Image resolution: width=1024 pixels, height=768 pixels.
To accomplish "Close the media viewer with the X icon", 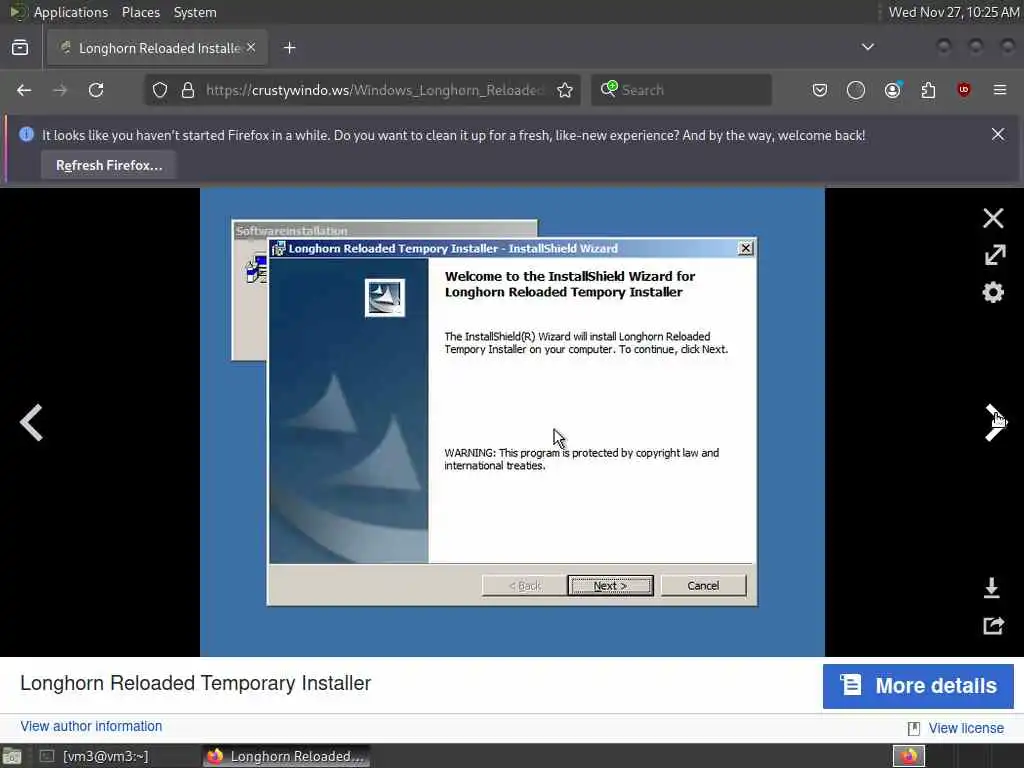I will [x=993, y=218].
